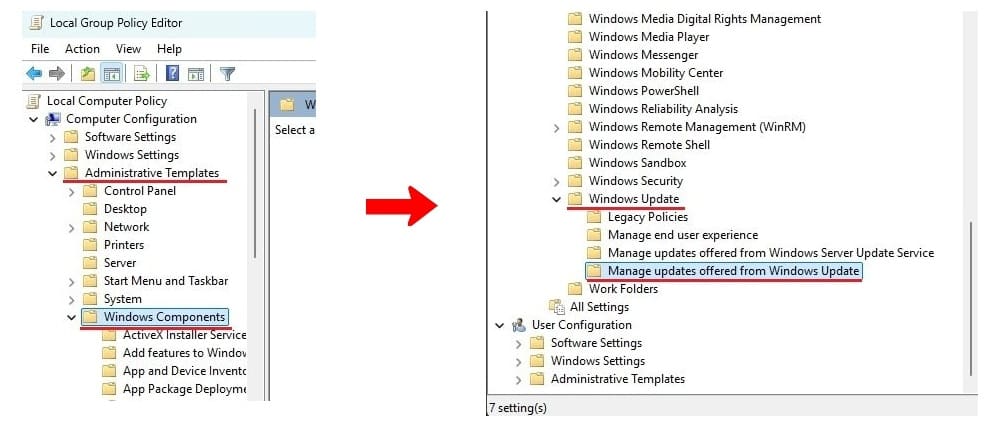Click the Export List toolbar icon
Image resolution: width=984 pixels, height=438 pixels.
tap(142, 74)
